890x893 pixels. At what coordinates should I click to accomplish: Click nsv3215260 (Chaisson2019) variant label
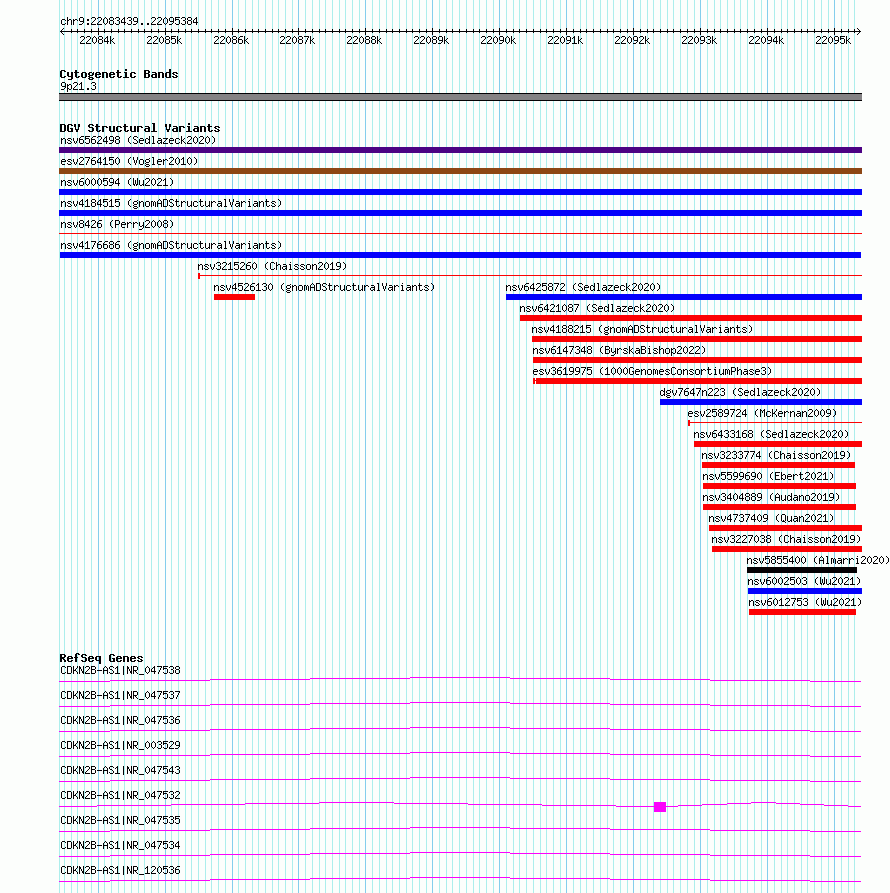click(272, 267)
